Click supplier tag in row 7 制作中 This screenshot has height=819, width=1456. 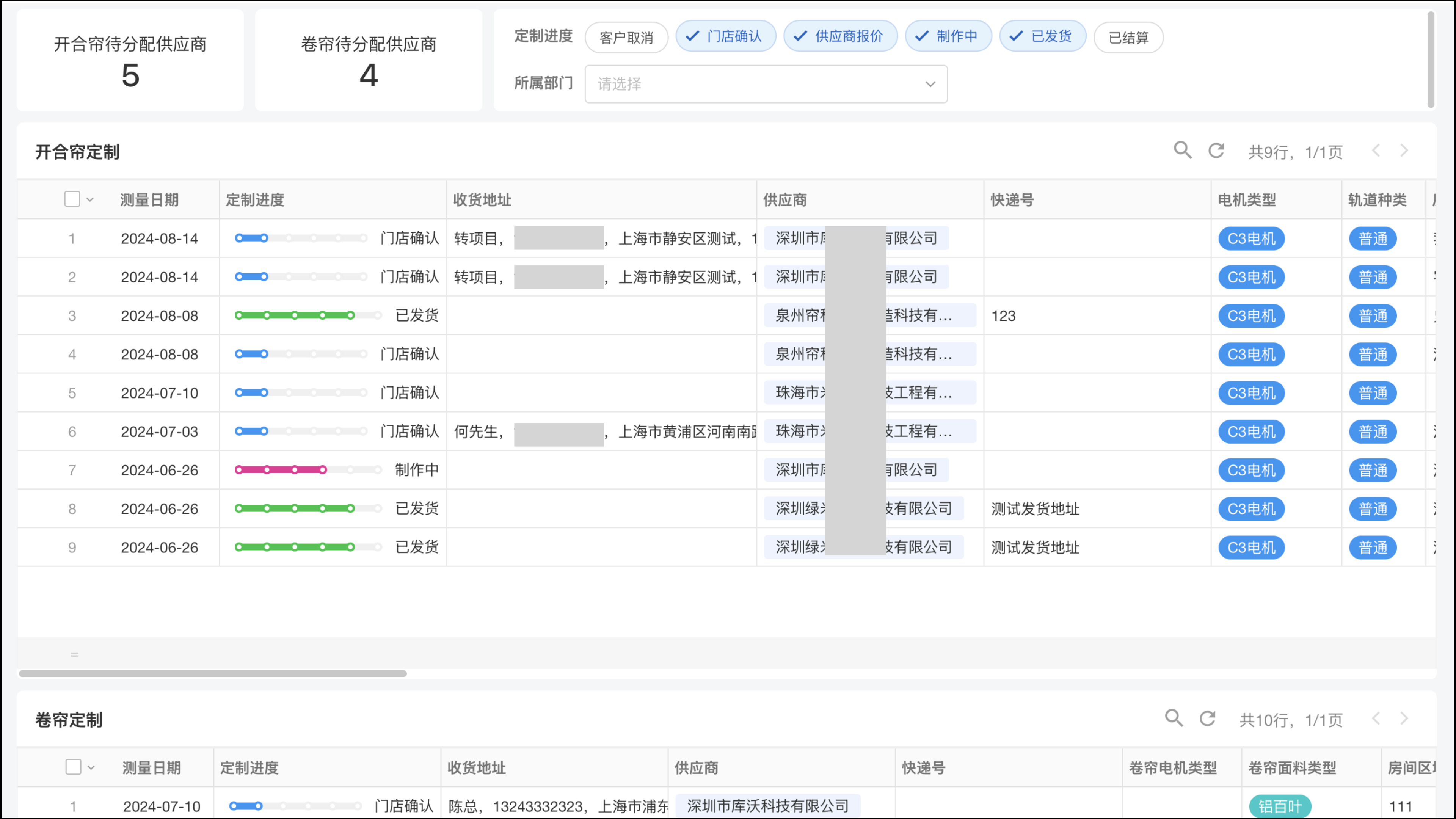click(x=856, y=470)
